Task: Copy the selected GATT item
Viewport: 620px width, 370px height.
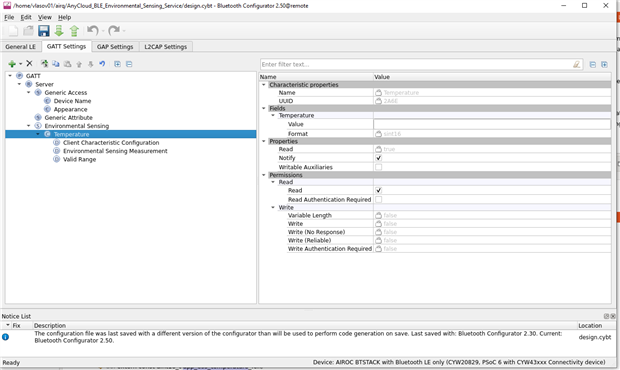Action: 56,64
